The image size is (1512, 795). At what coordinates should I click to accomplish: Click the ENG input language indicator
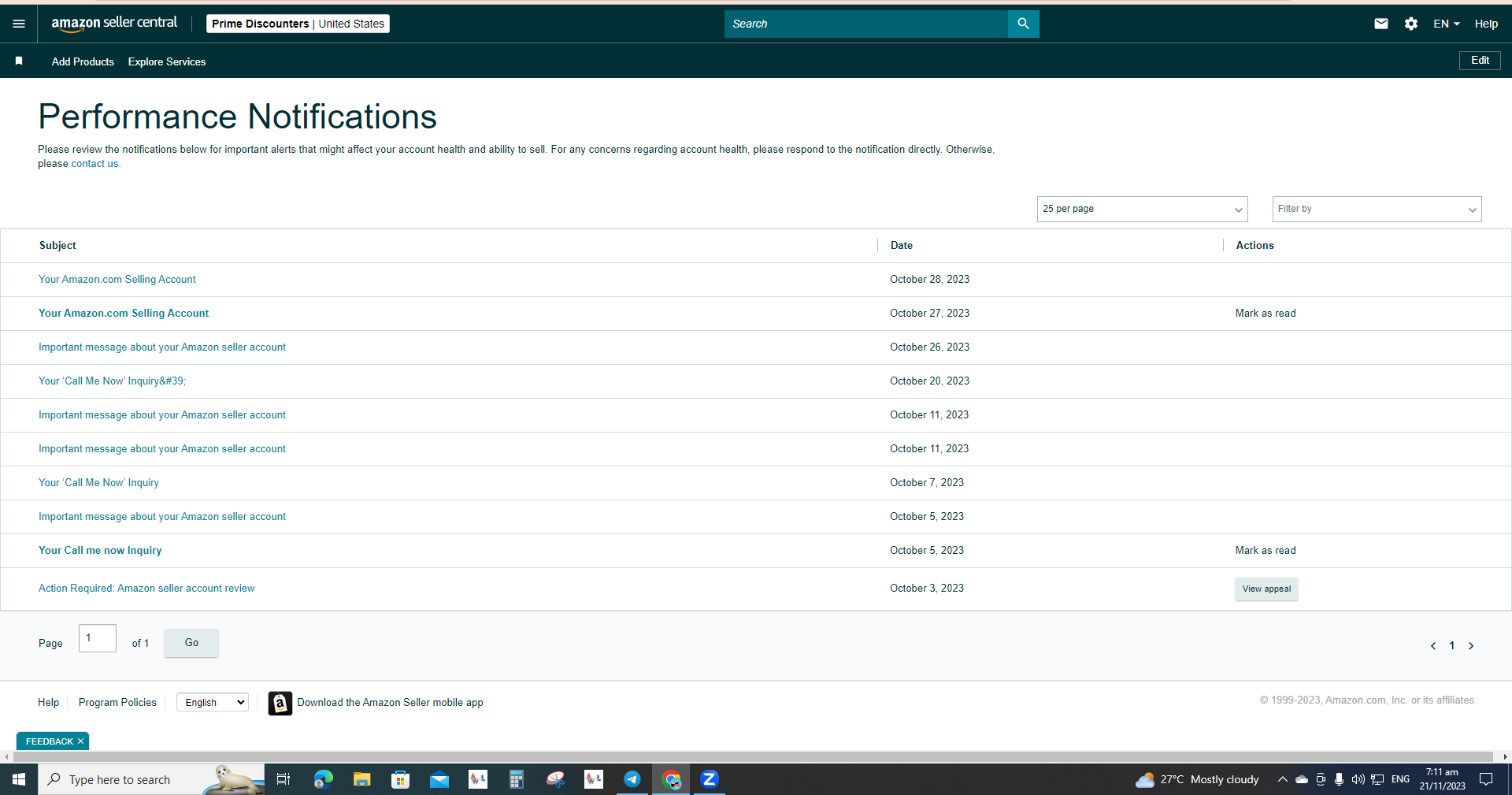(x=1400, y=779)
